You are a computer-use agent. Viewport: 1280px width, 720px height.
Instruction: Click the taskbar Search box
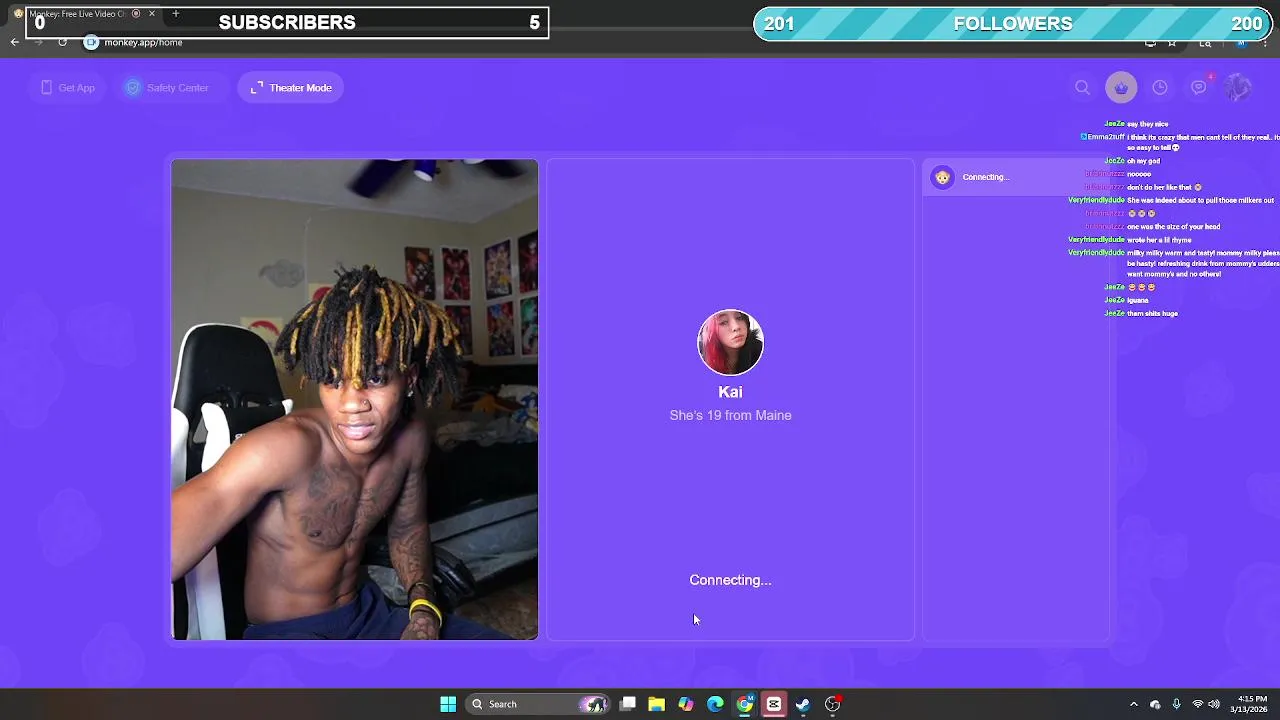pyautogui.click(x=538, y=704)
